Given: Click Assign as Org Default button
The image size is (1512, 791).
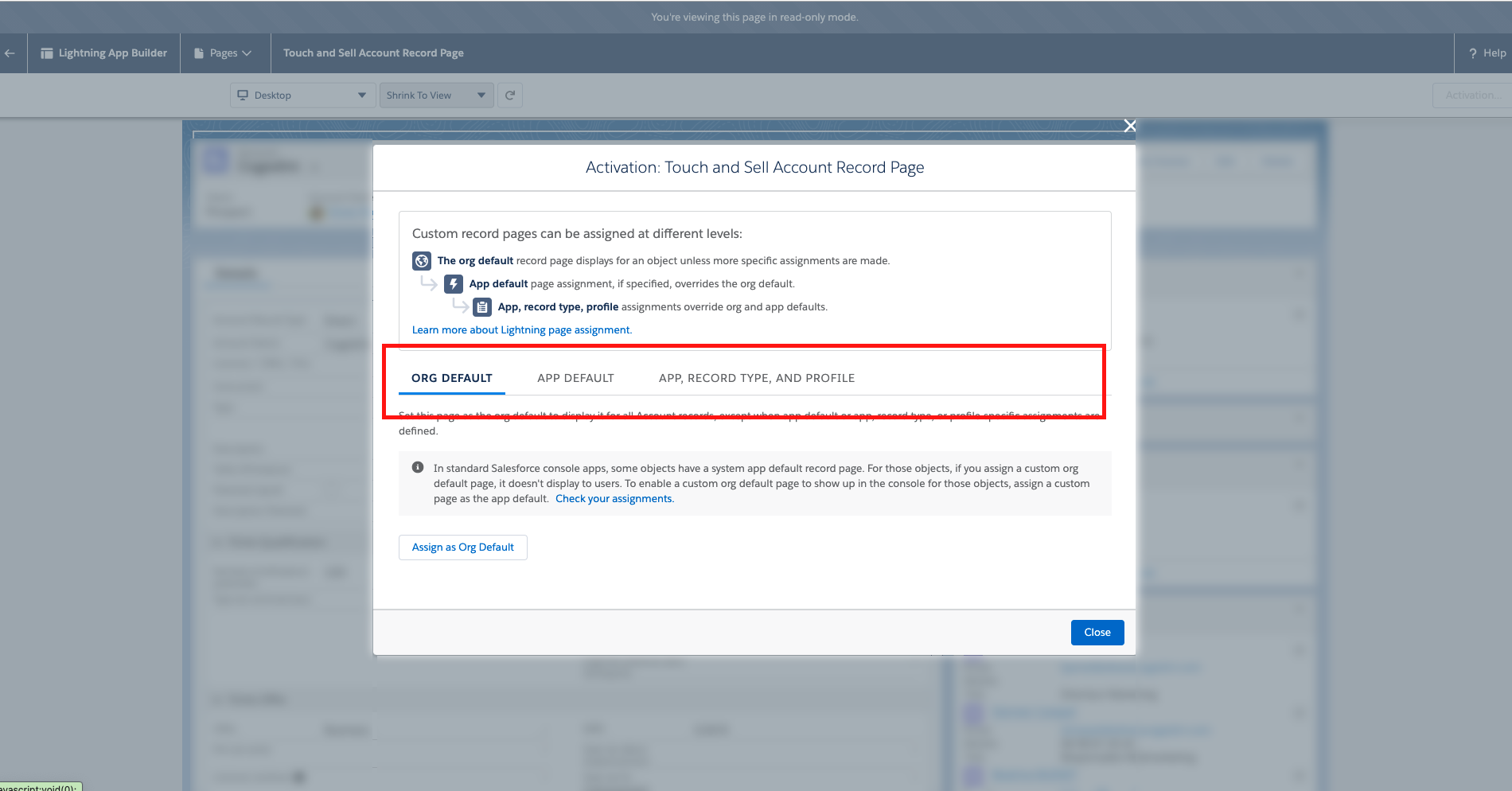Looking at the screenshot, I should click(x=463, y=547).
